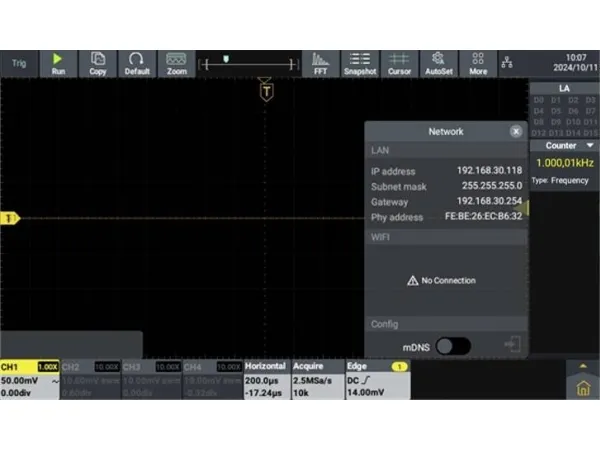Toggle the mDNS switch
600x450 pixels.
[x=452, y=345]
